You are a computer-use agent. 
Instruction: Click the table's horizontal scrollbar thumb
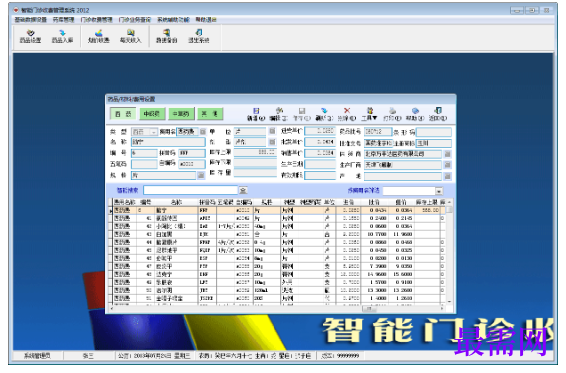[x=369, y=309]
